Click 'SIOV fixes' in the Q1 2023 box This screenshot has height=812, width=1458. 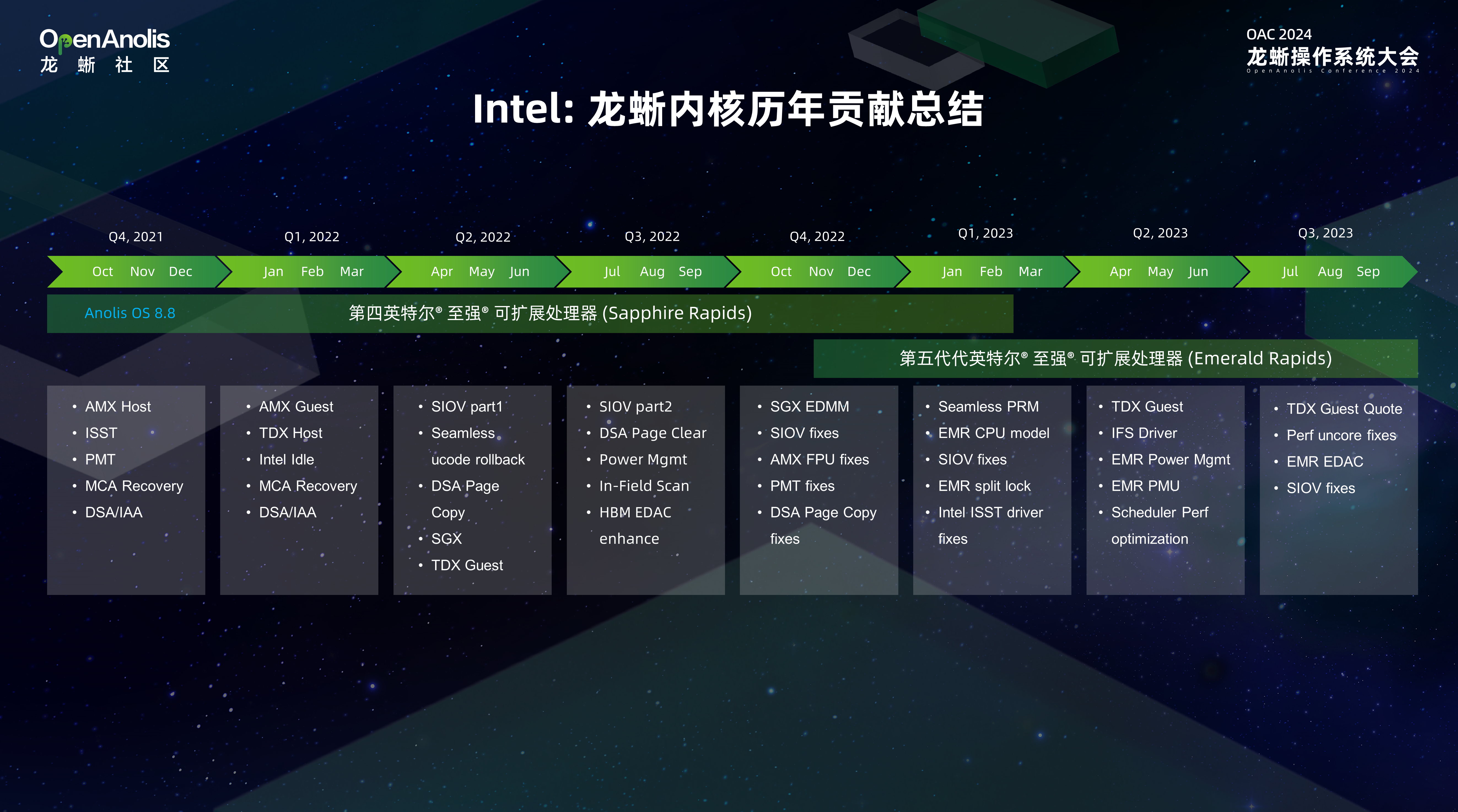coord(972,459)
